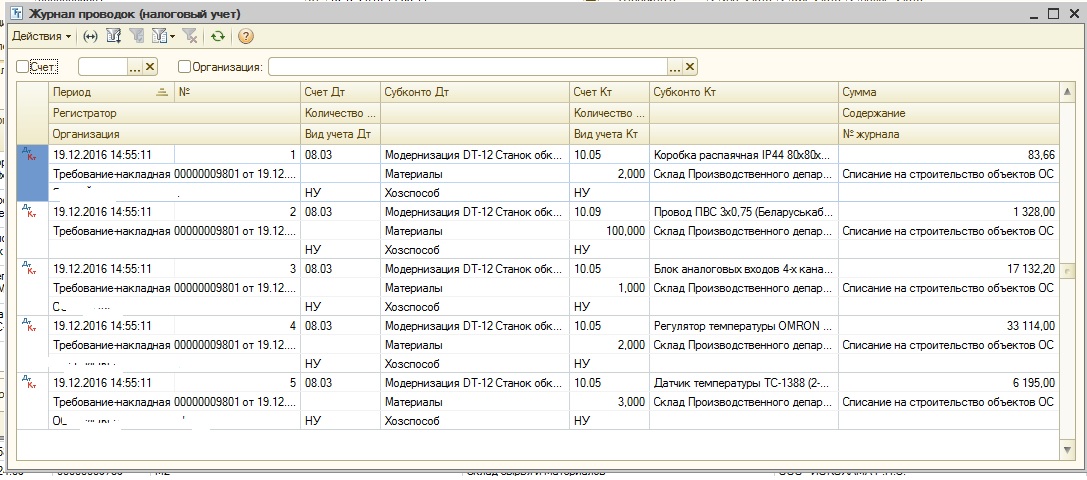The height and width of the screenshot is (480, 1087).
Task: Click Дт/Кт icon of entry 4
Action: (31, 325)
